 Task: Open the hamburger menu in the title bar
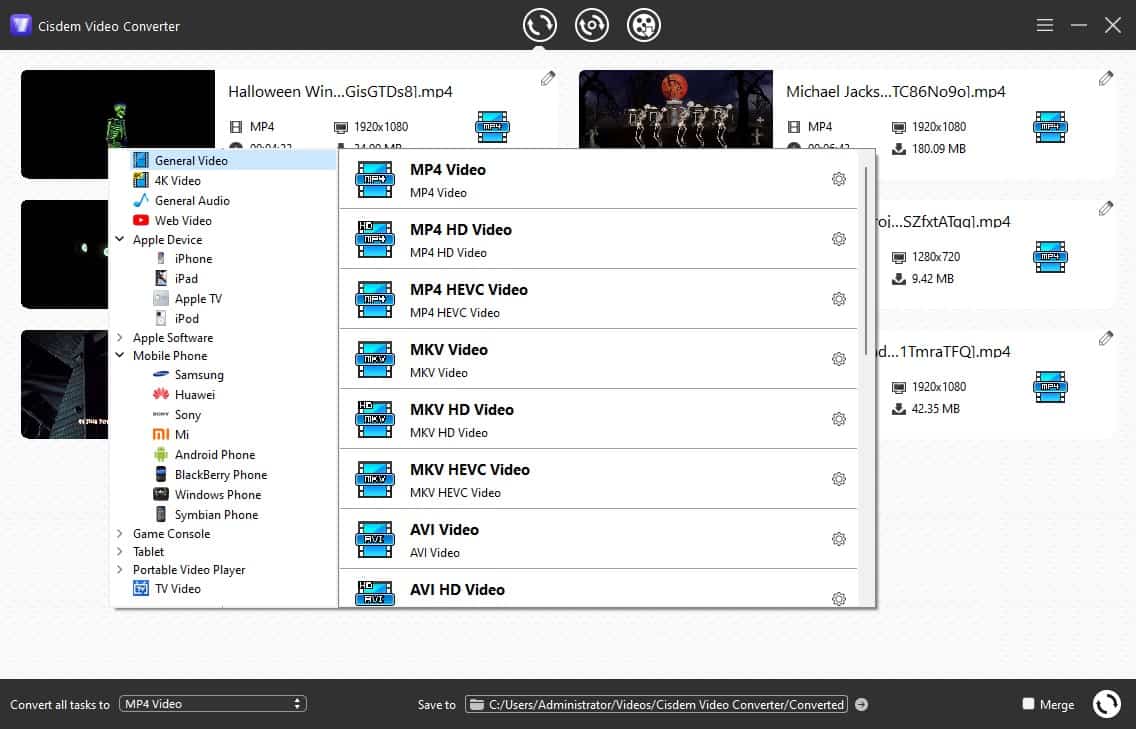1045,25
